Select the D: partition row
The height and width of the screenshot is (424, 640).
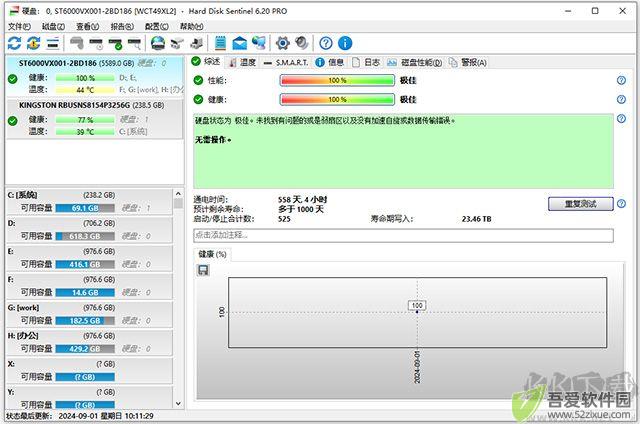(89, 230)
